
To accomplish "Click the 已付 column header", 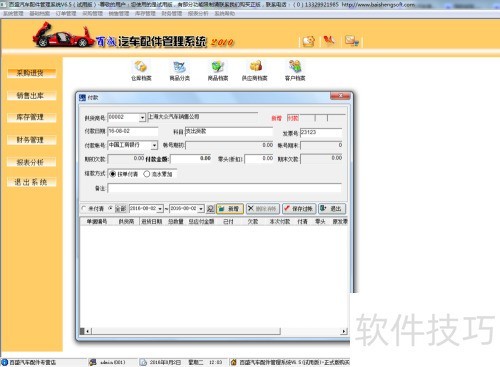I will (x=228, y=221).
